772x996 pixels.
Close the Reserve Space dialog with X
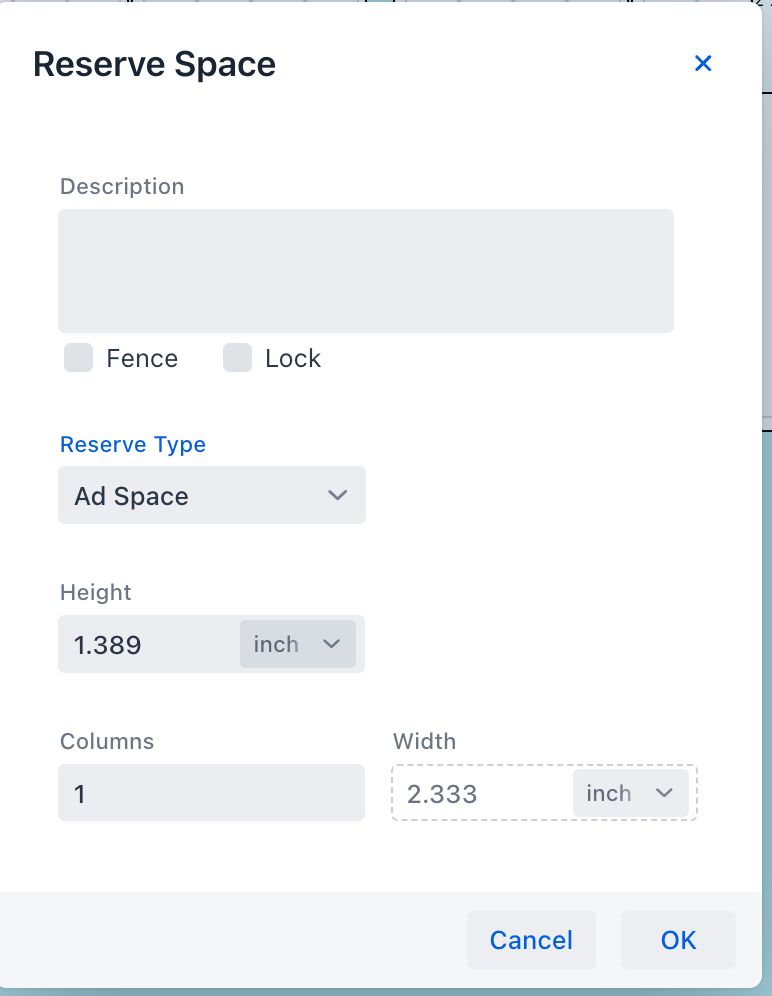(703, 64)
